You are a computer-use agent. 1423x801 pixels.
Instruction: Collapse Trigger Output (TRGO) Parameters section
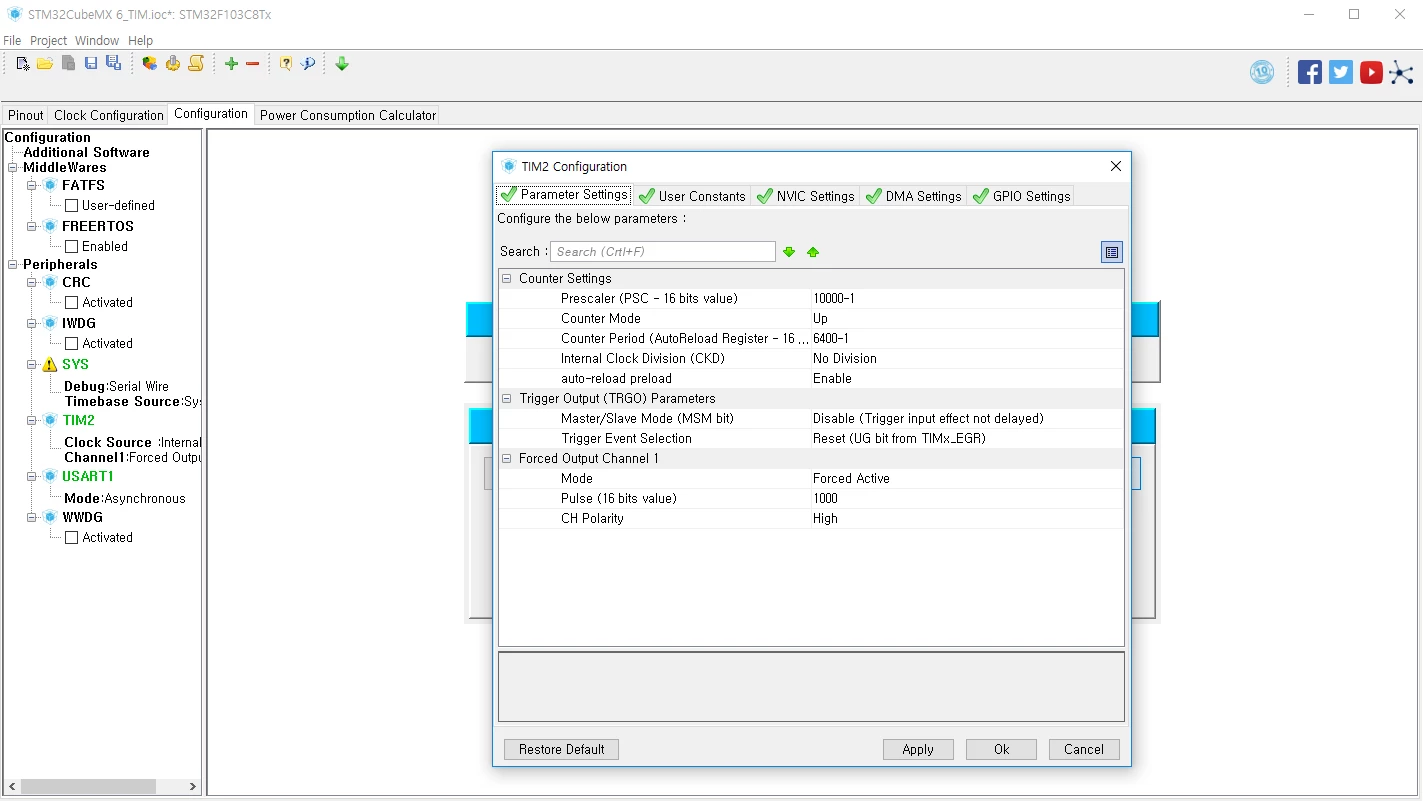pyautogui.click(x=507, y=399)
